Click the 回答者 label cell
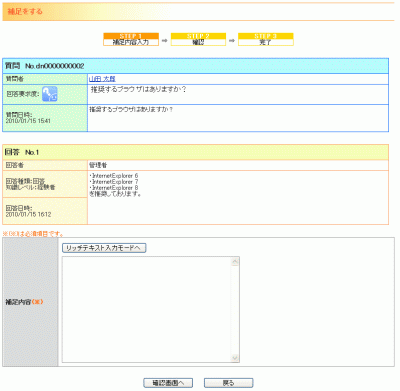 45,165
